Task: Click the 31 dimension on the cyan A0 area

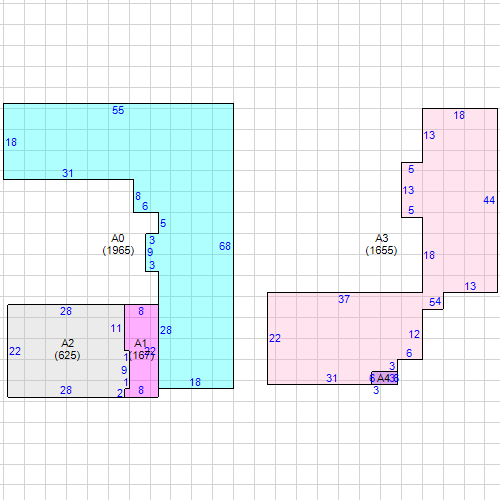Action: (x=68, y=173)
